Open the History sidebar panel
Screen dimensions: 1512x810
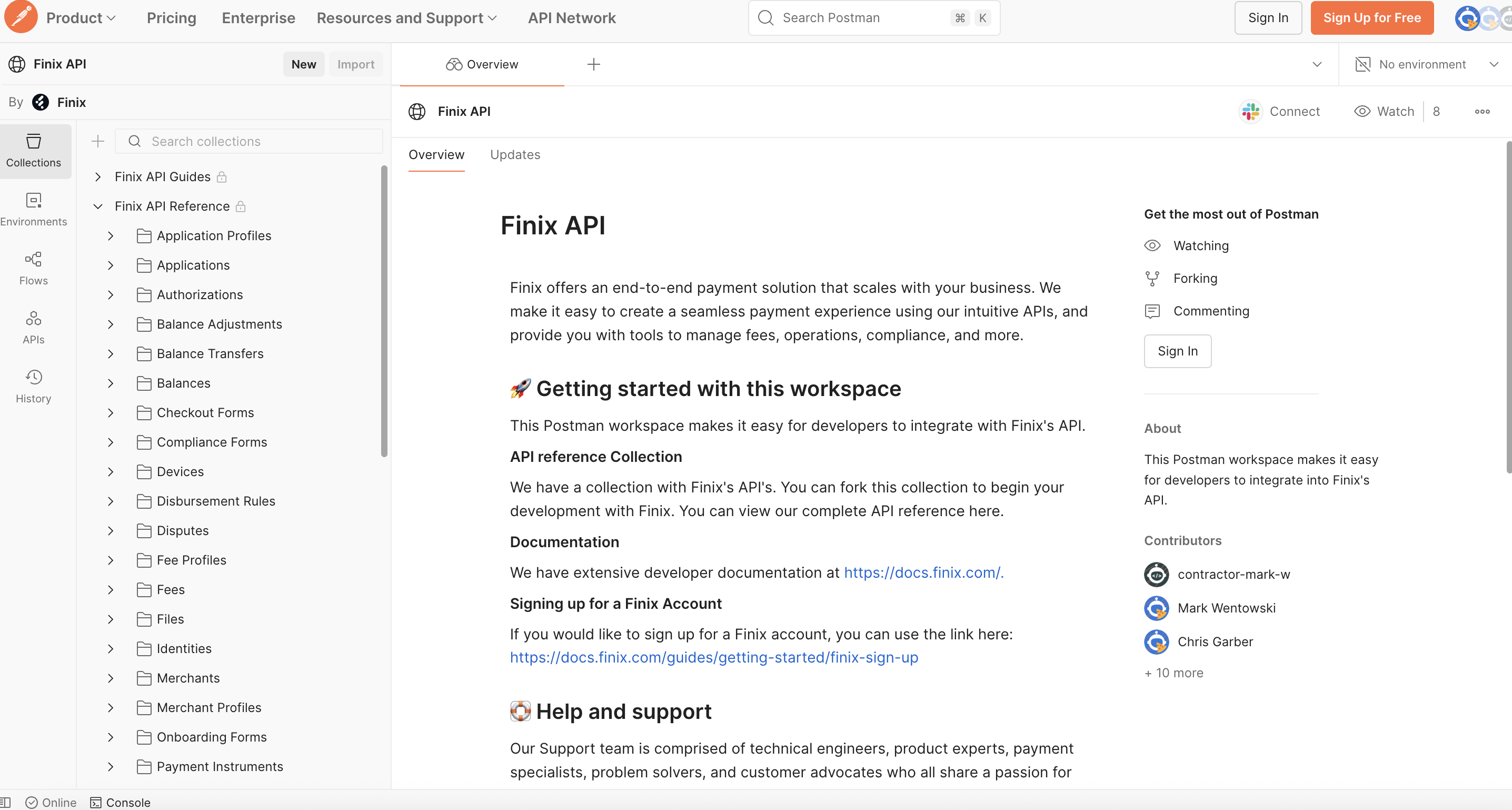point(34,386)
